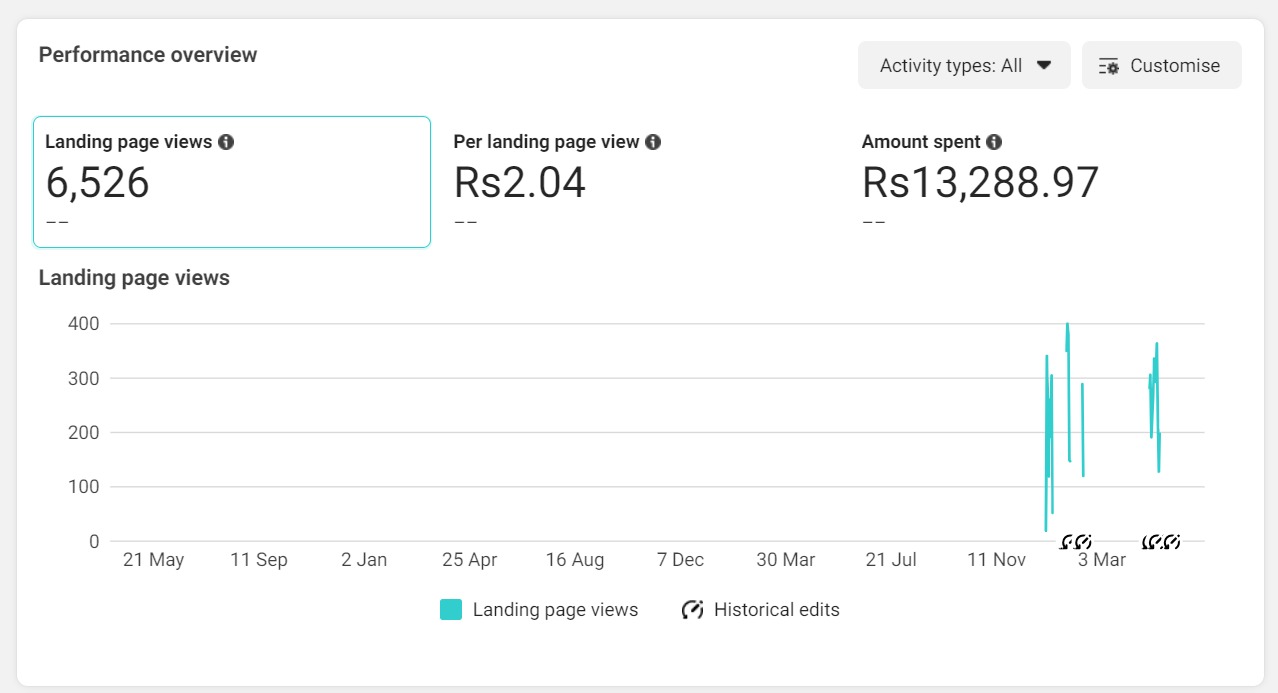Toggle Landing page views series via legend label
This screenshot has height=693, width=1278.
[555, 610]
